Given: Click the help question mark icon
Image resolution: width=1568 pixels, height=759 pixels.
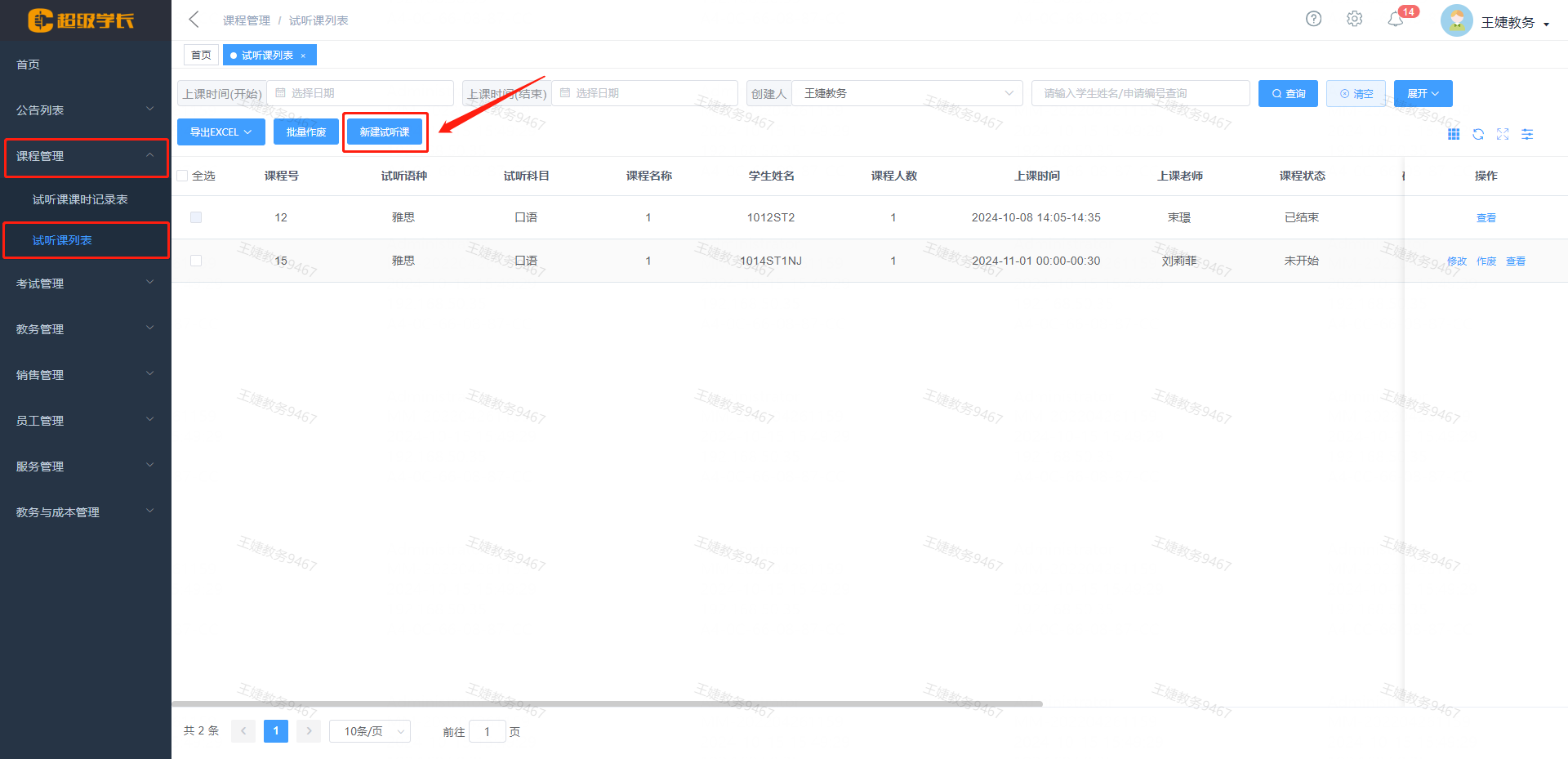Looking at the screenshot, I should point(1313,19).
